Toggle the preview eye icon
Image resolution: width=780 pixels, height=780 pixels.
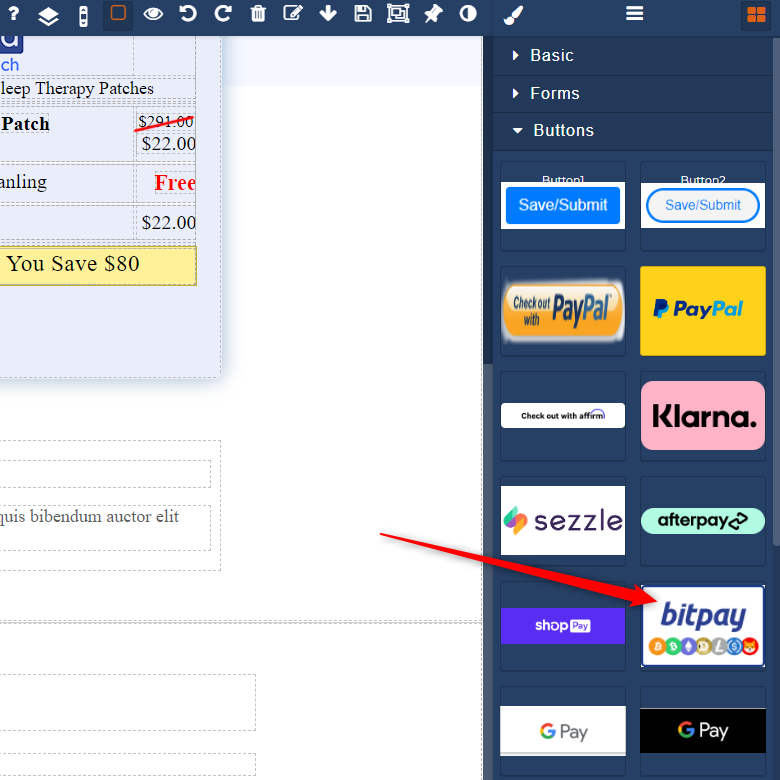coord(153,14)
